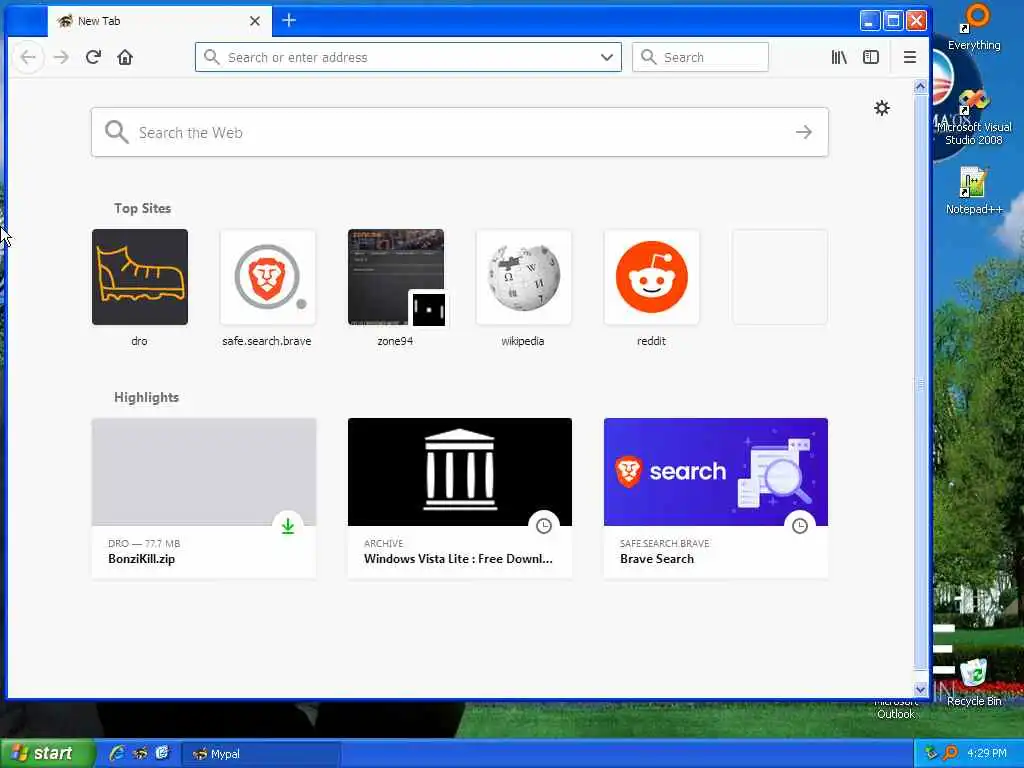Open a new tab with plus button

pos(289,21)
